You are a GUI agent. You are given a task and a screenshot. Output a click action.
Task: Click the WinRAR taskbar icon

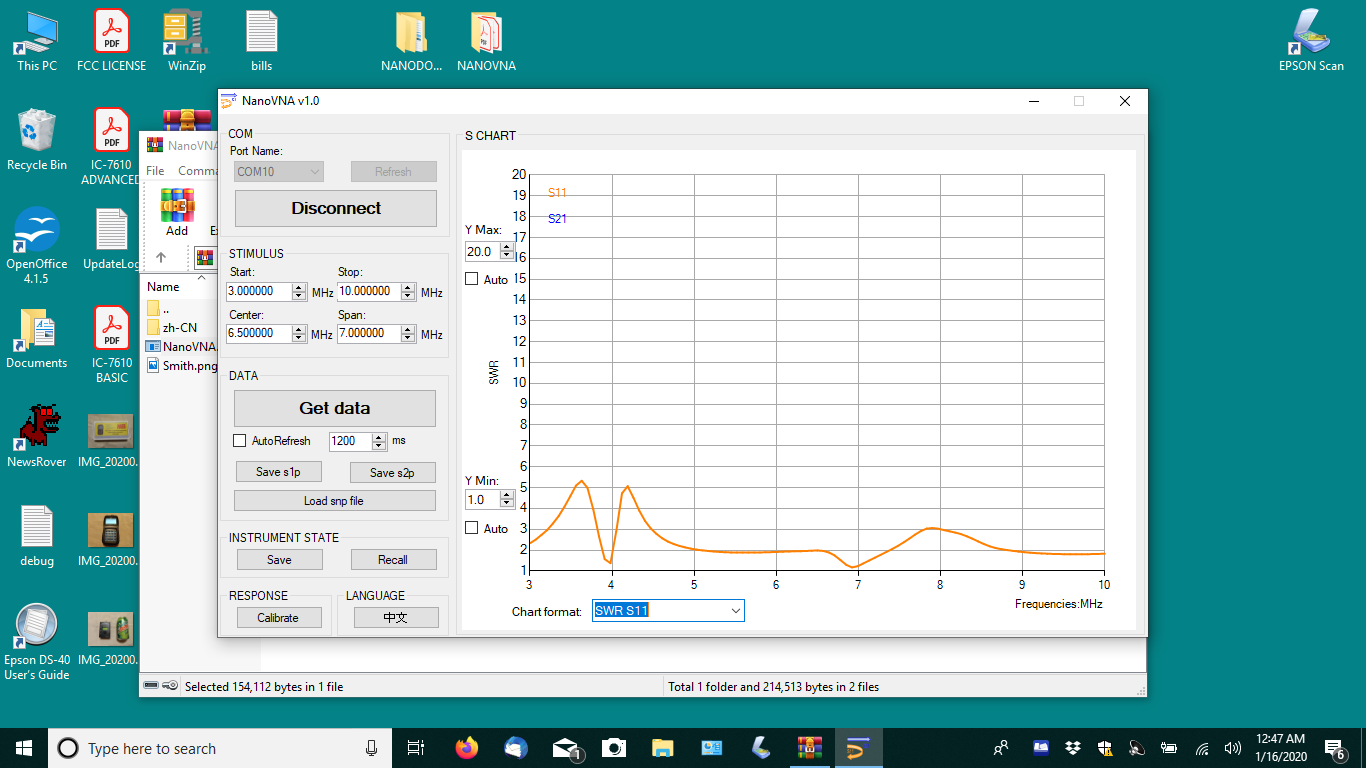(809, 748)
